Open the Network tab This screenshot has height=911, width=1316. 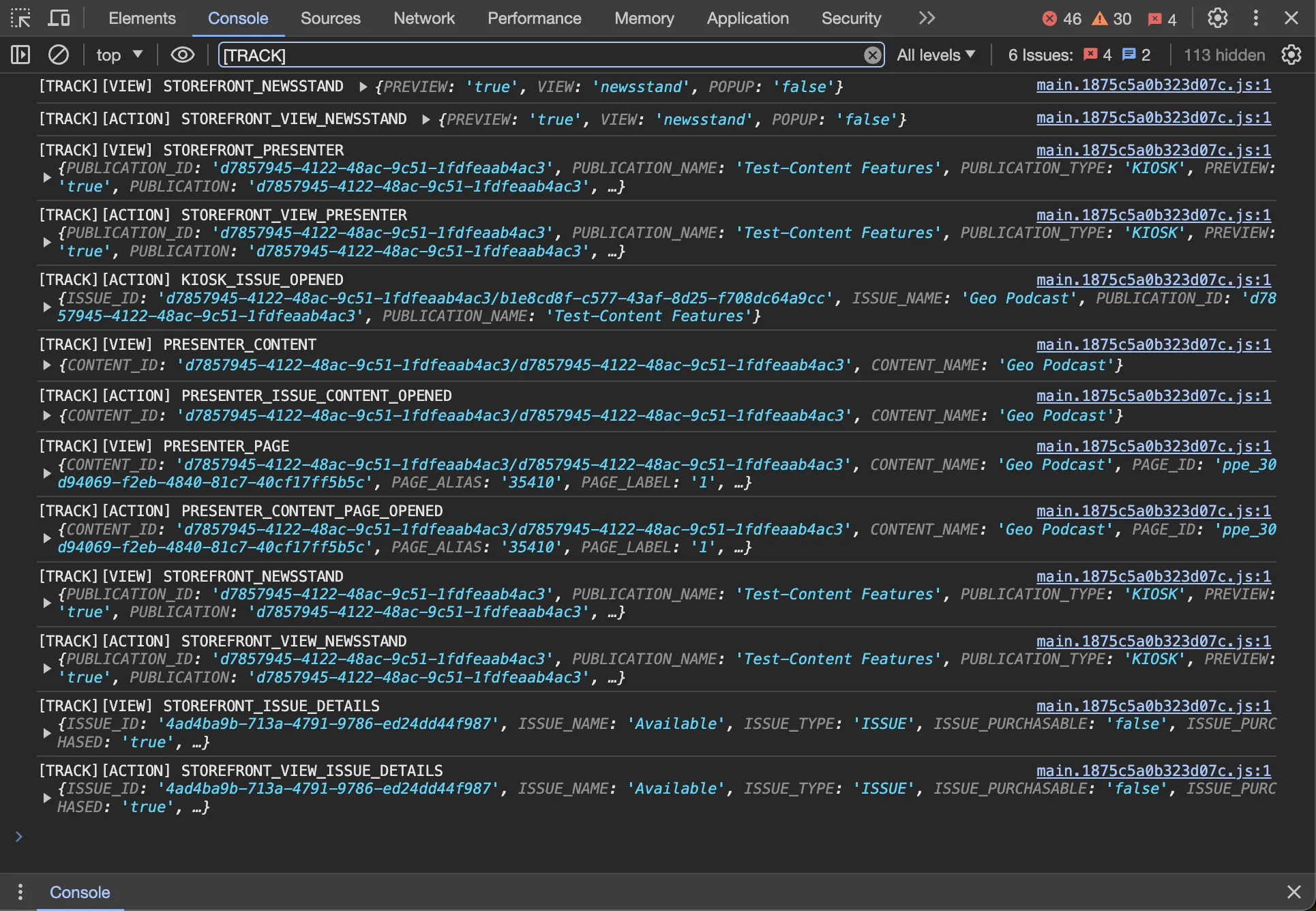click(423, 18)
